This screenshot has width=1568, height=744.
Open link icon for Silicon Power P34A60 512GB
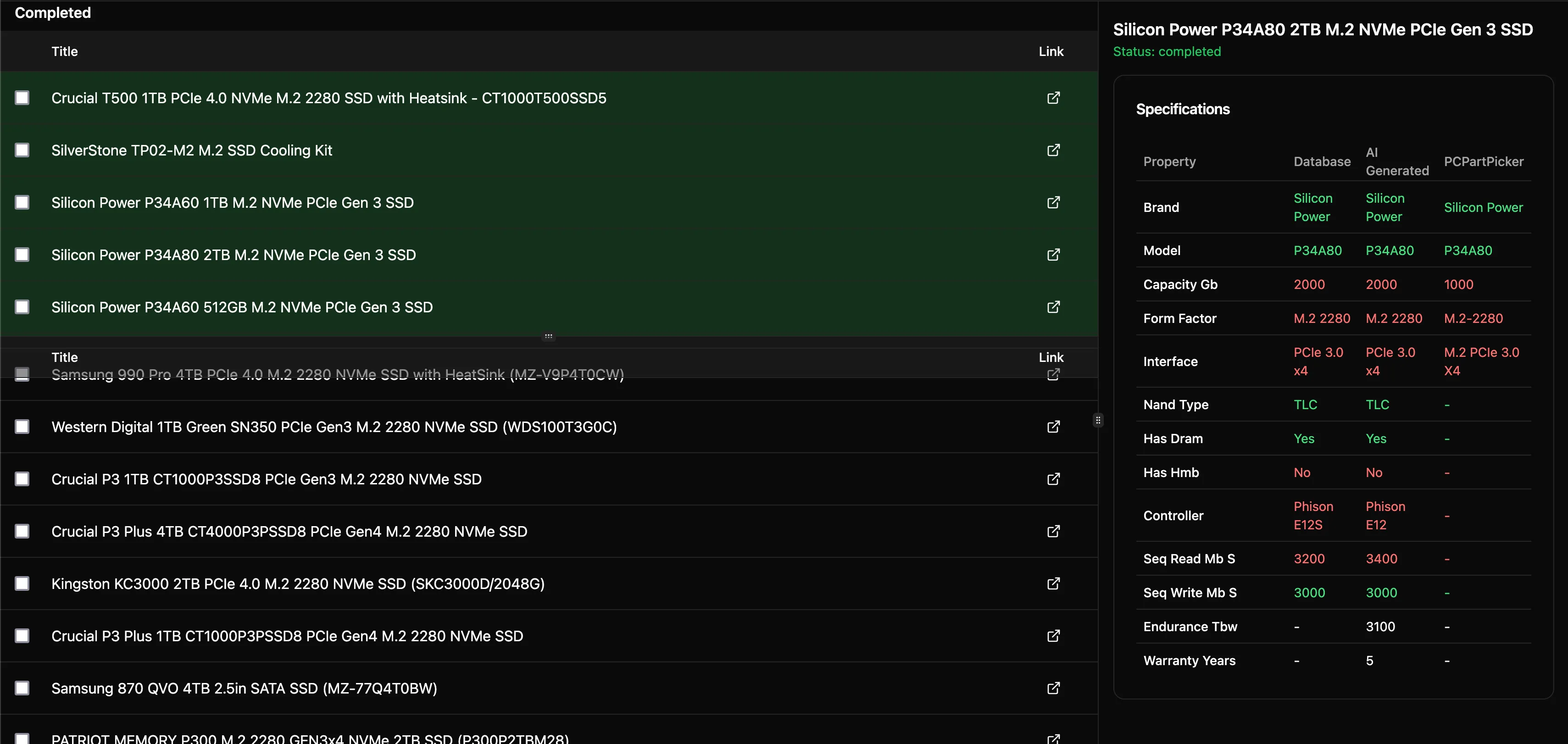click(x=1053, y=307)
